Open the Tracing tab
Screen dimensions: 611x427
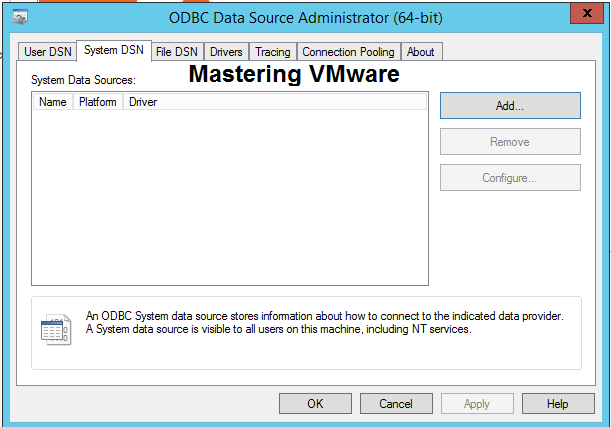273,52
